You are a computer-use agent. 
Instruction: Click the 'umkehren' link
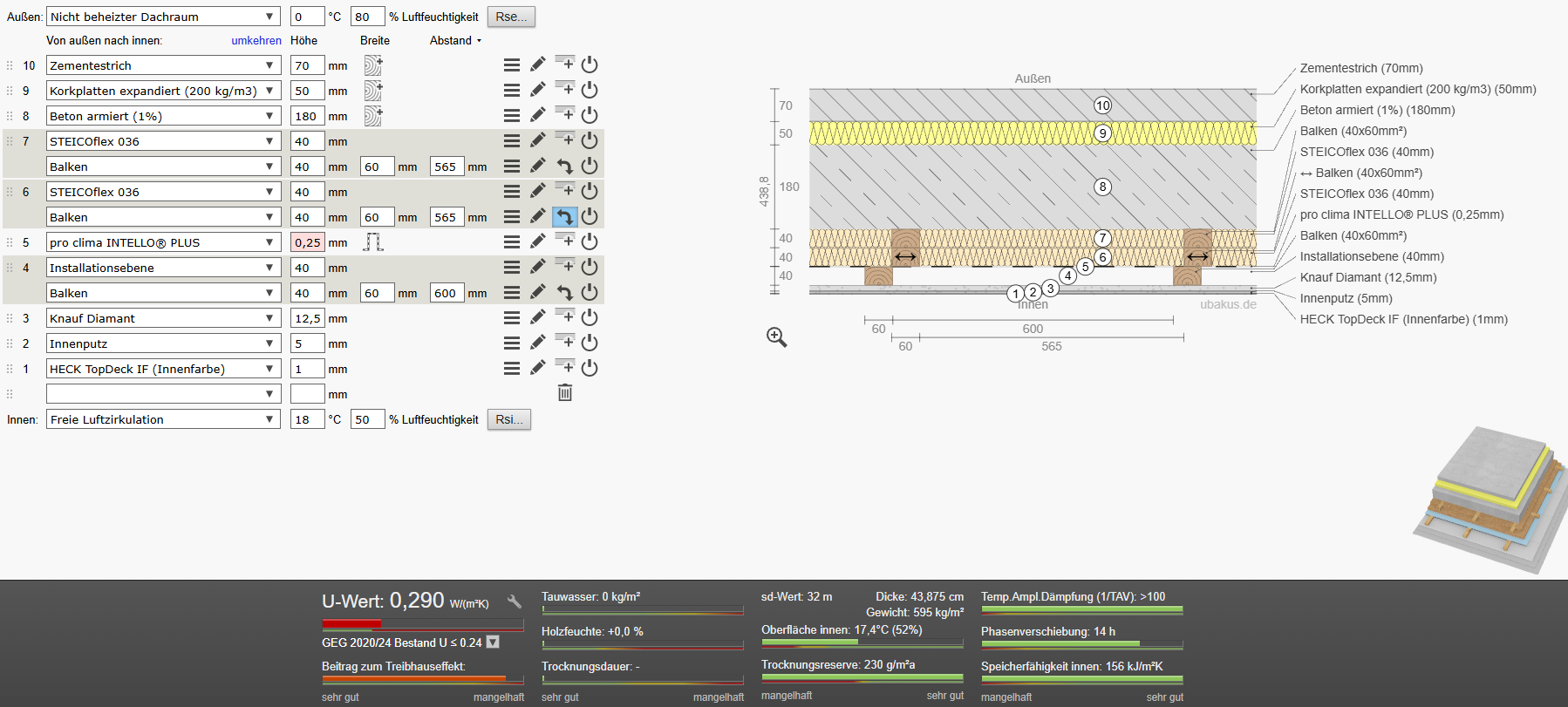point(256,40)
